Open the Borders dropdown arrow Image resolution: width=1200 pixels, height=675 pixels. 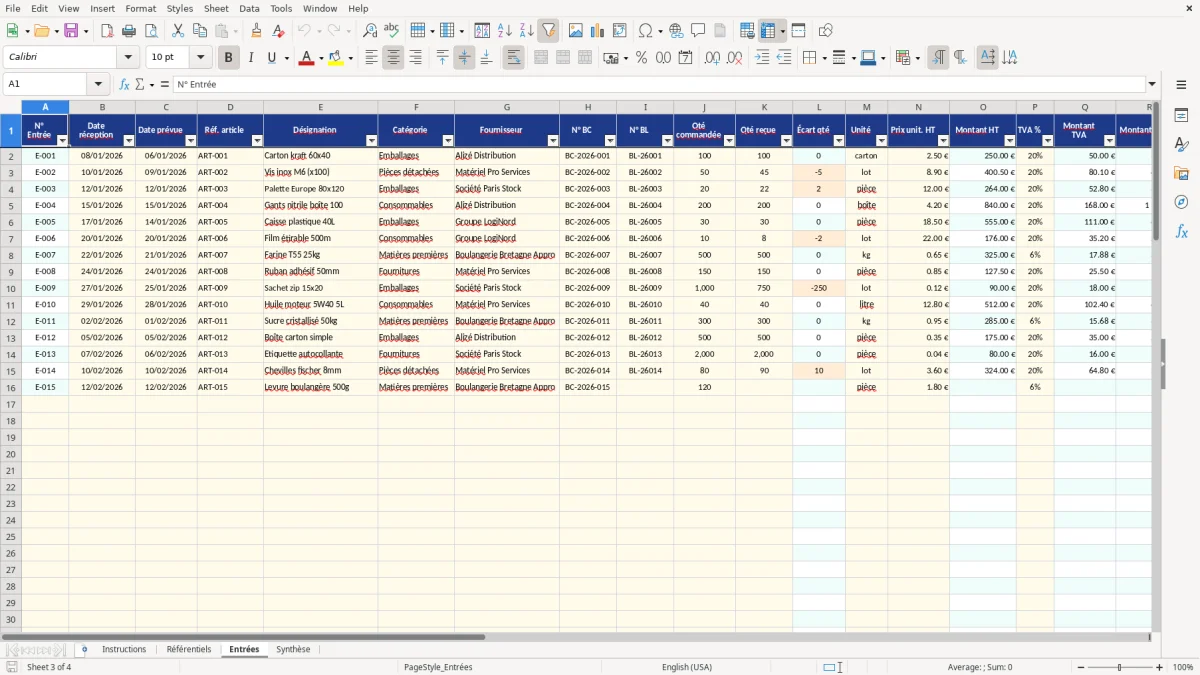click(x=824, y=58)
